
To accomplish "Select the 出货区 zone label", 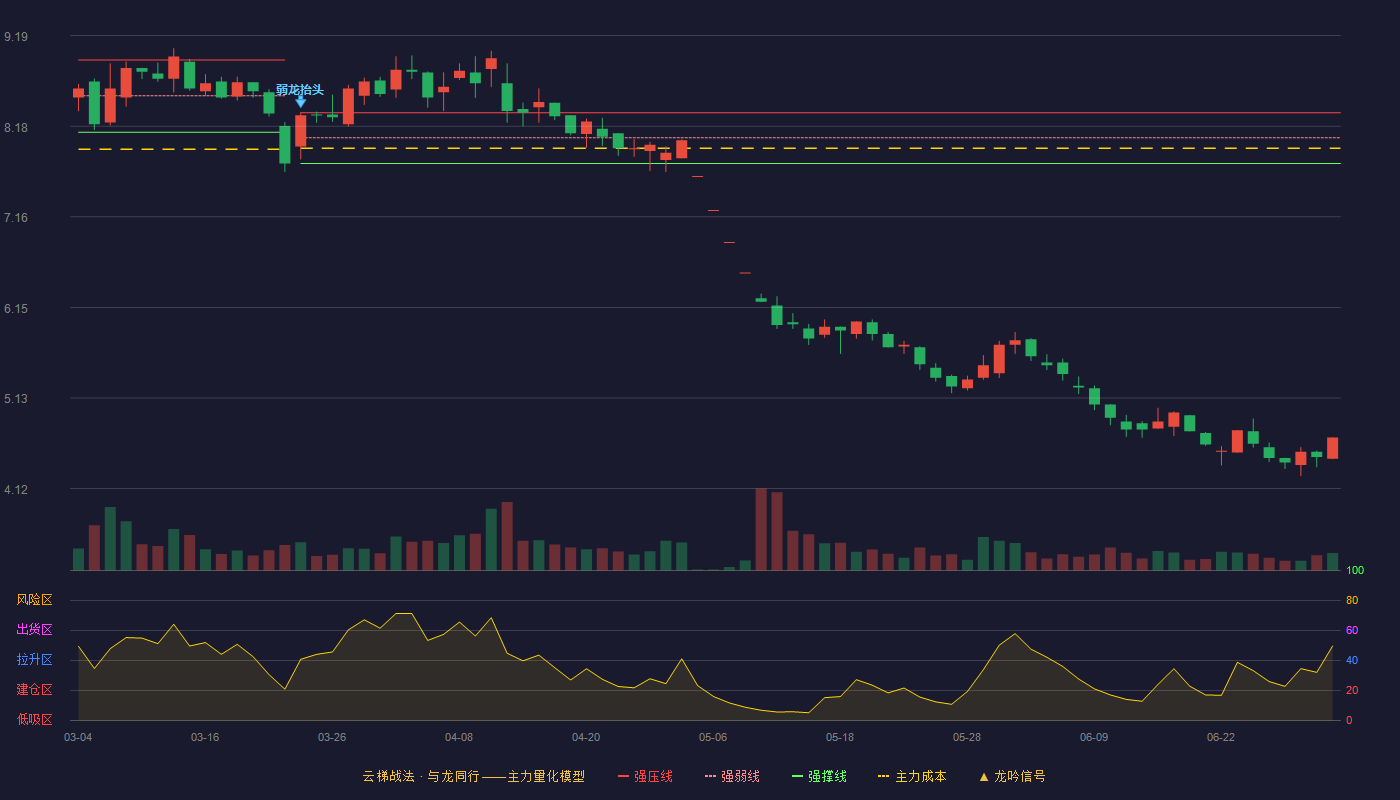I will coord(34,630).
